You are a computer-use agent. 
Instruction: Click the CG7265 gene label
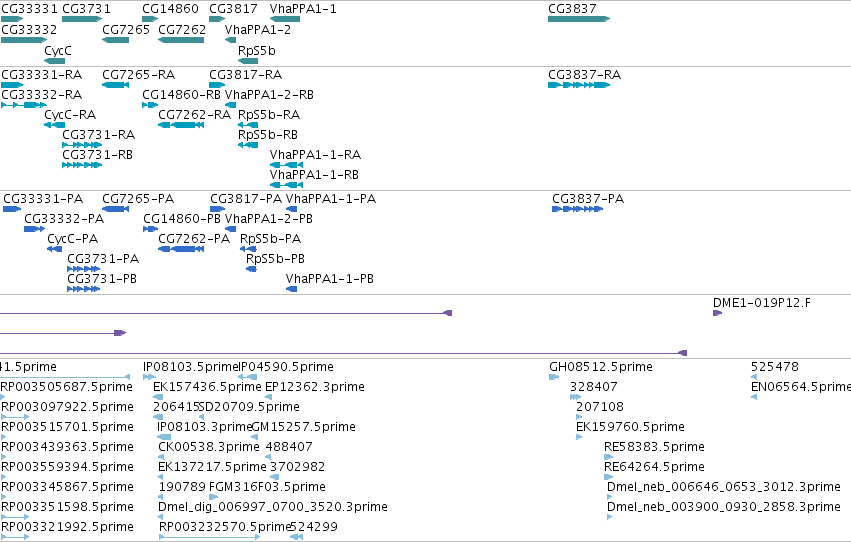click(x=126, y=29)
